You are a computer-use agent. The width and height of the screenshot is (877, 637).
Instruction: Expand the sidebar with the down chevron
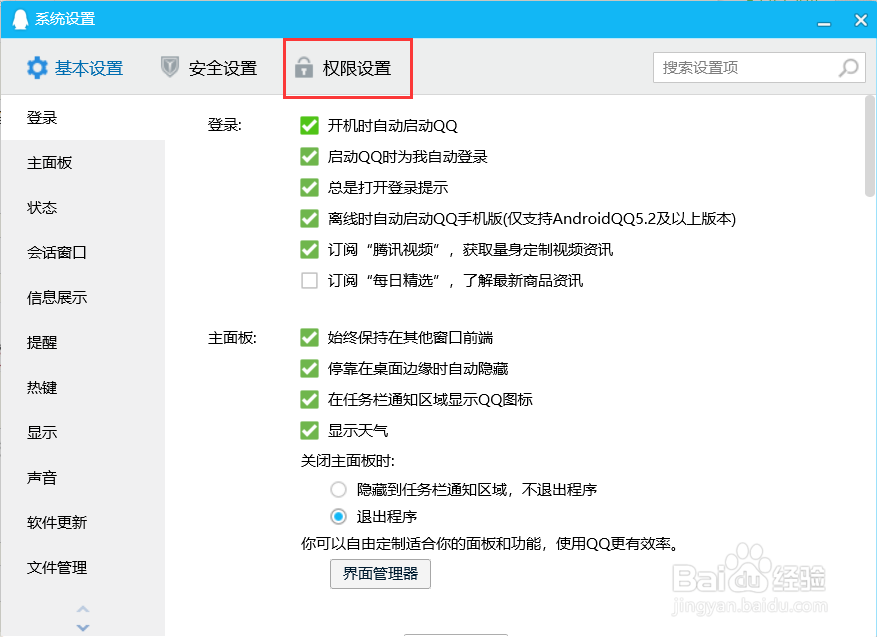[x=83, y=626]
